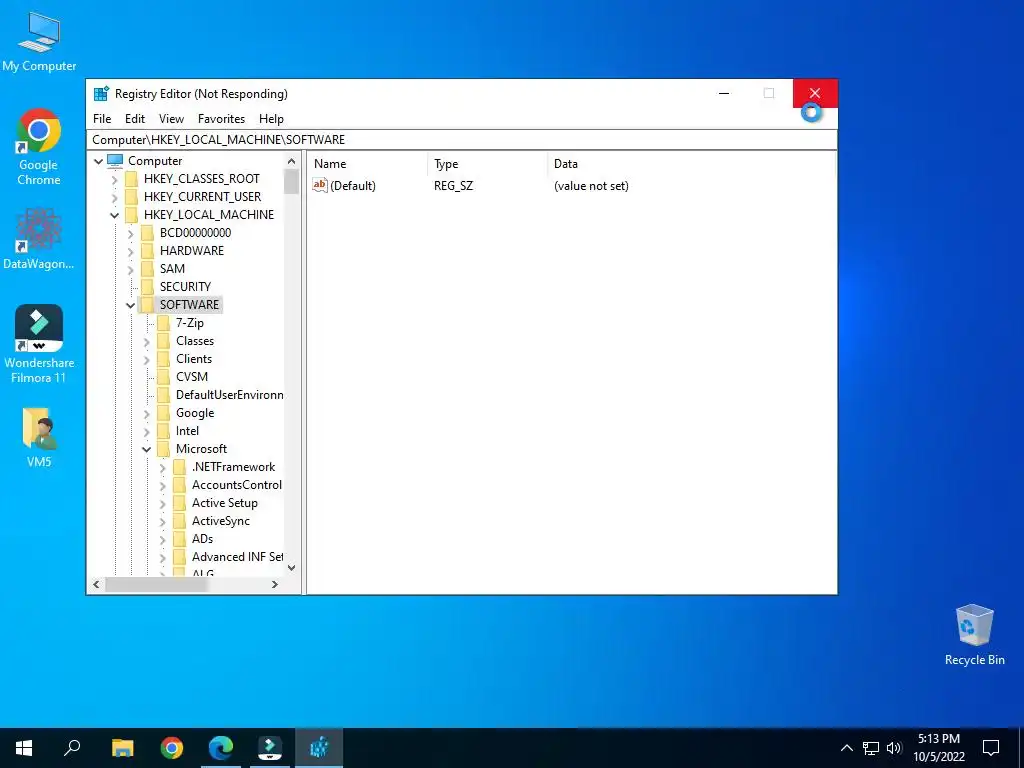Screen dimensions: 1024x768
Task: Click tree vertical scrollbar down arrow
Action: (291, 568)
